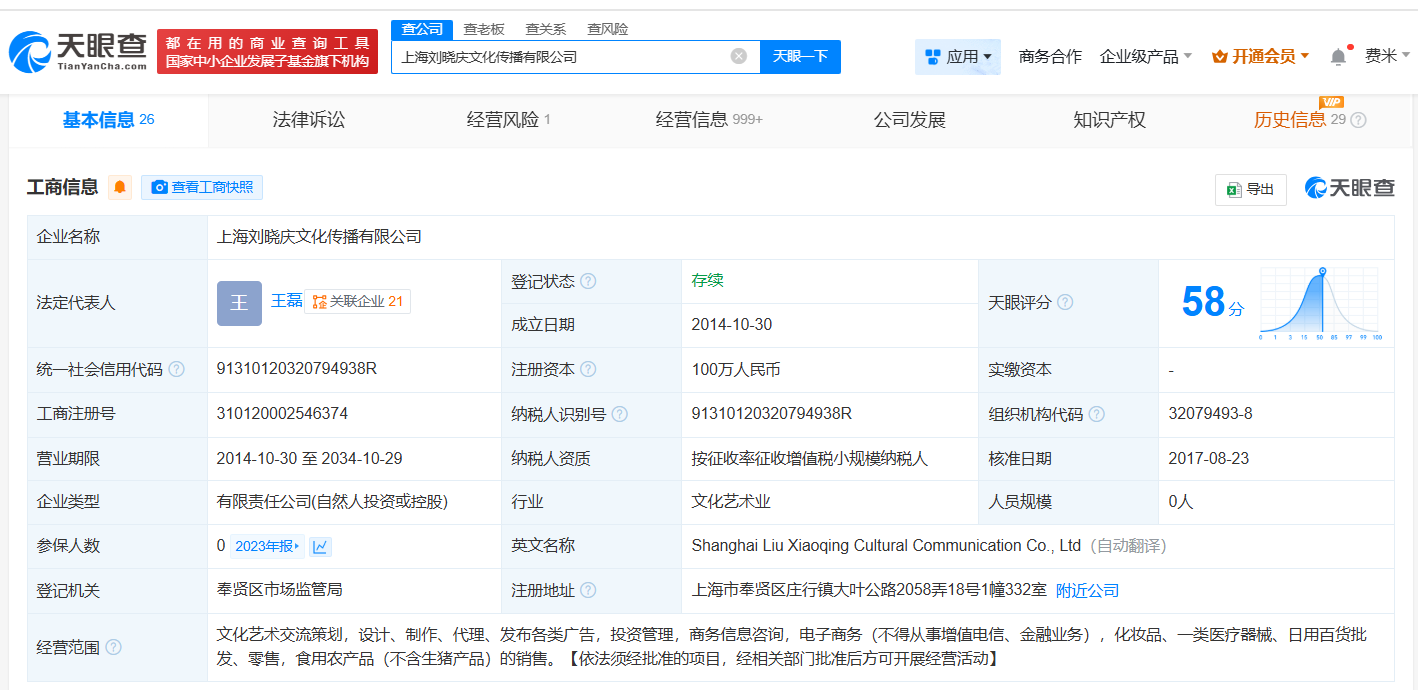Screen dimensions: 1418x690
Task: Click the 天眼评分 distribution chart
Action: [x=1320, y=303]
